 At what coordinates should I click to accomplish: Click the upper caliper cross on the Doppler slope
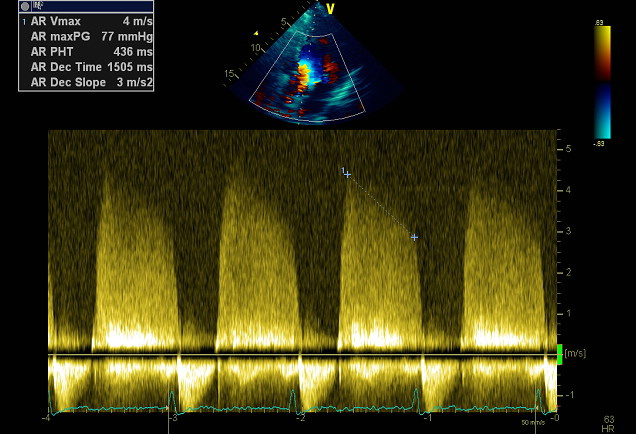[347, 174]
